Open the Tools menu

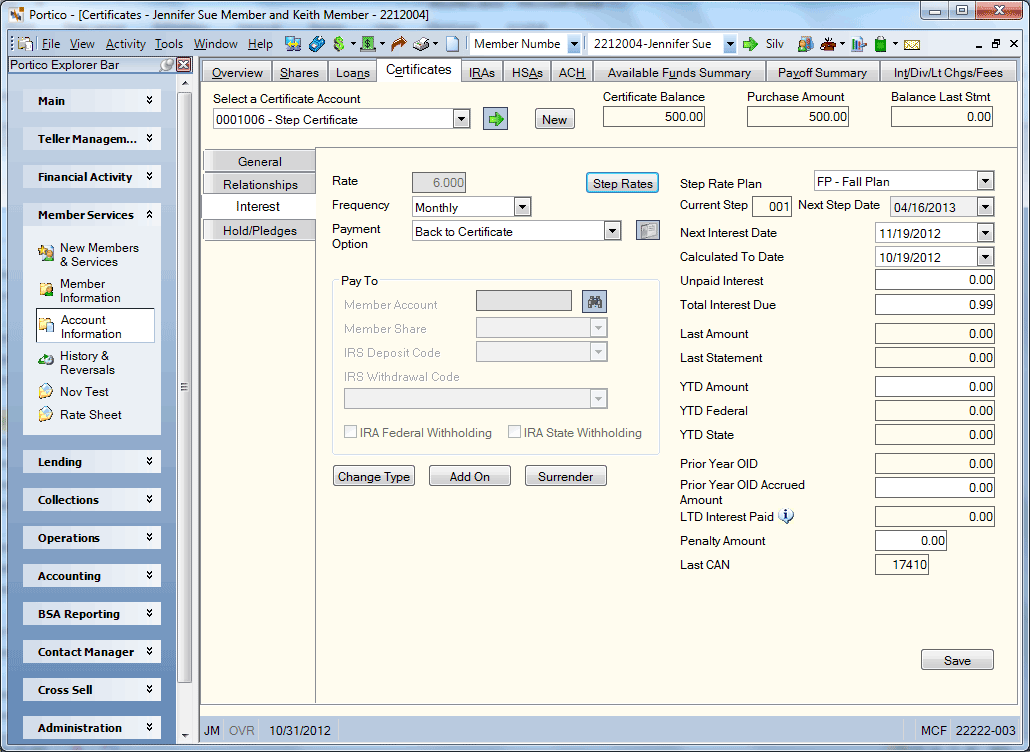point(169,44)
